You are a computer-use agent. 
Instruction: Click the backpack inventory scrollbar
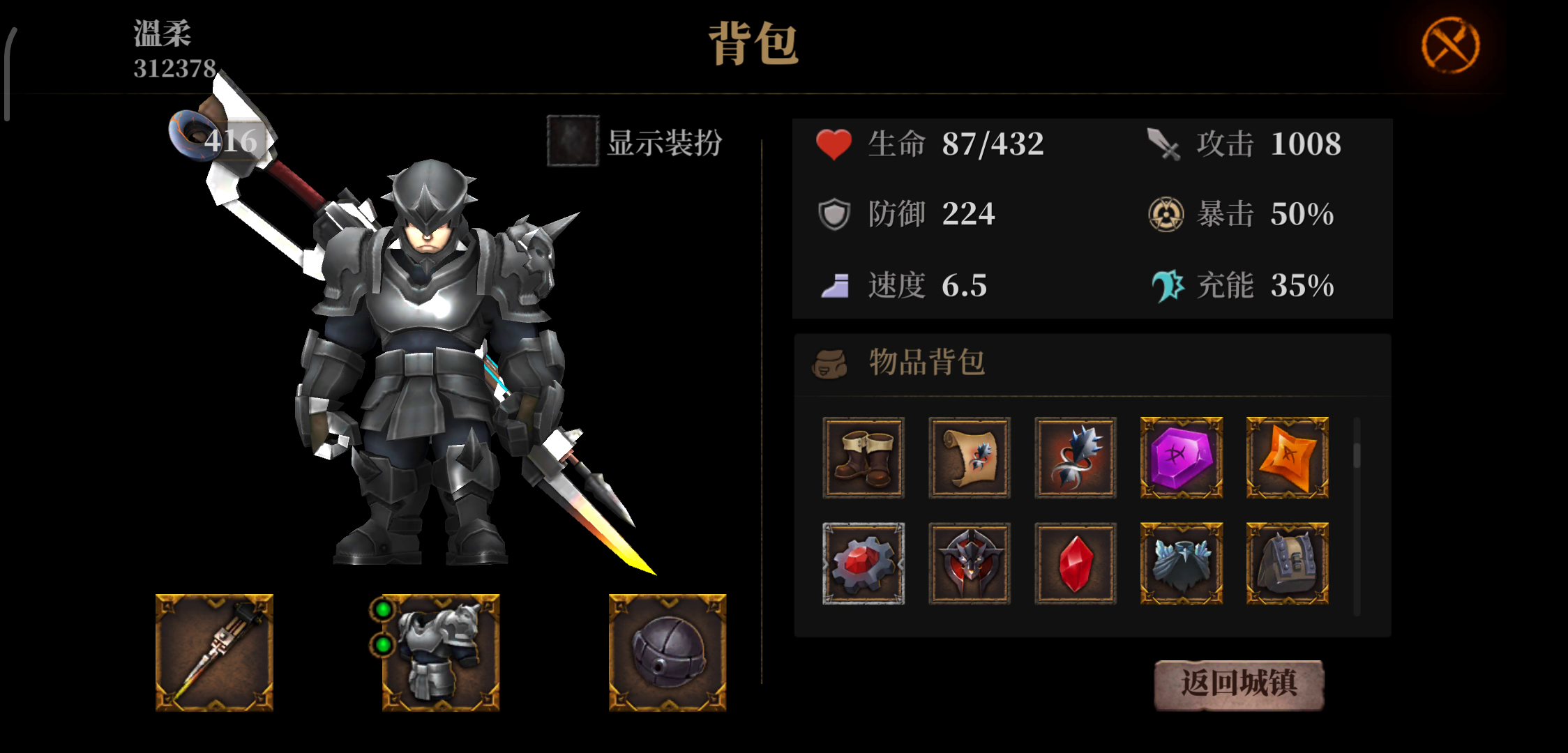coord(1357,516)
